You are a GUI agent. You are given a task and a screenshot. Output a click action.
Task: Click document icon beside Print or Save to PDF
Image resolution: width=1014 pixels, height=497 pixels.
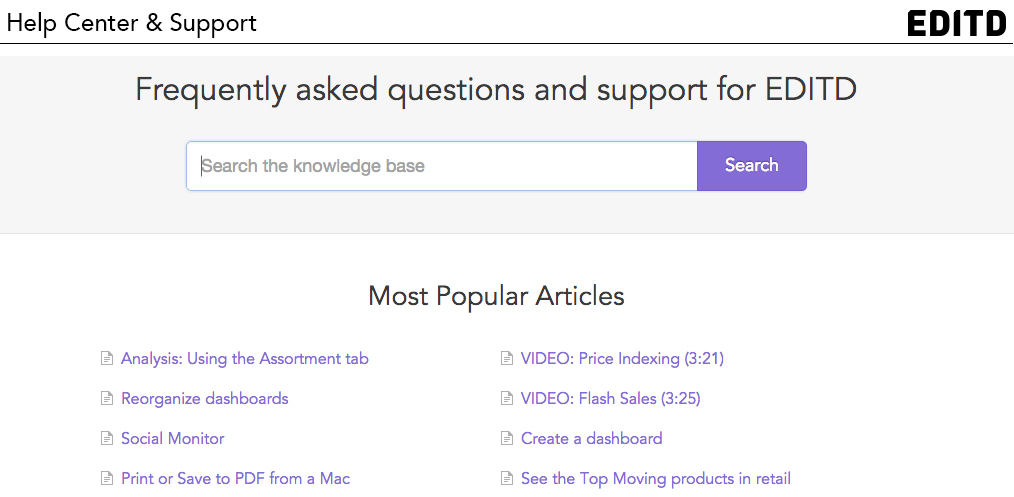pyautogui.click(x=107, y=479)
